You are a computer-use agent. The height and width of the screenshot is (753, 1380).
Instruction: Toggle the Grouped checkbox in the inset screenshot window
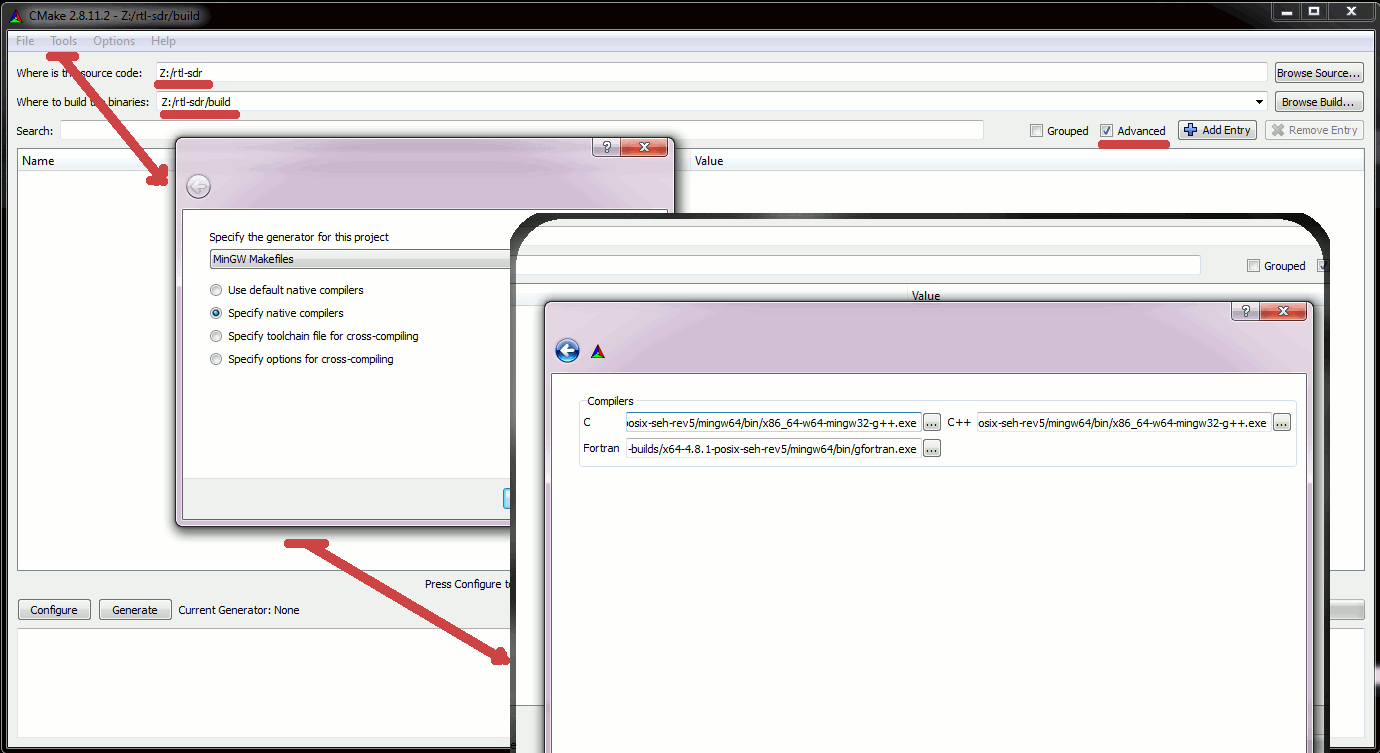tap(1253, 266)
